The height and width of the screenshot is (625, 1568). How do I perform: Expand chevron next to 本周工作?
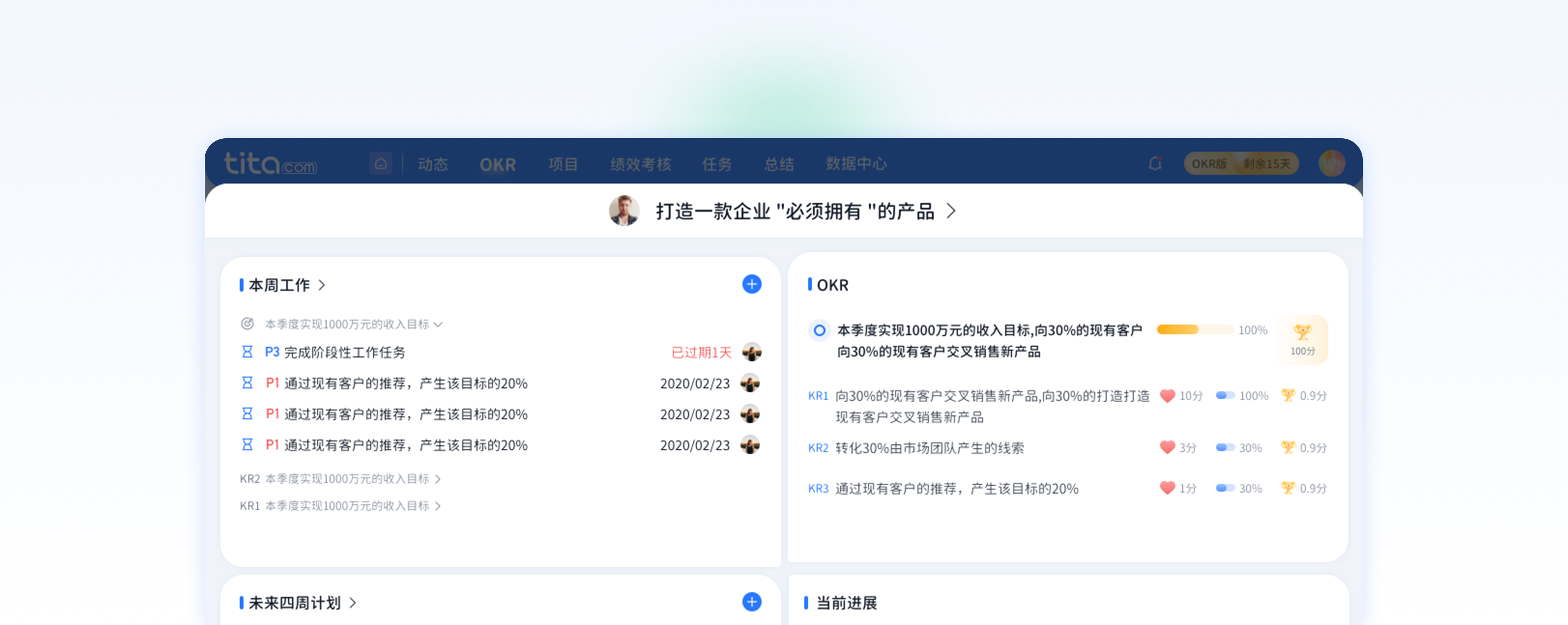322,284
